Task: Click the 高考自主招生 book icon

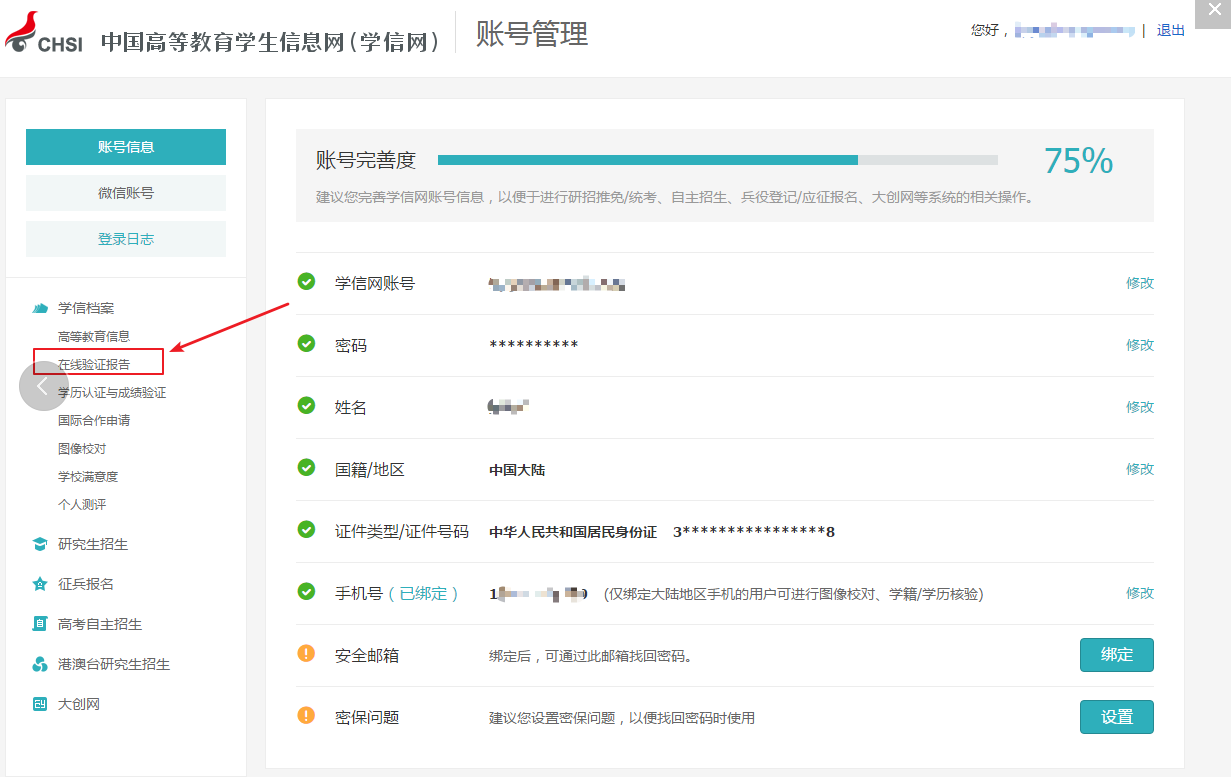Action: click(40, 624)
